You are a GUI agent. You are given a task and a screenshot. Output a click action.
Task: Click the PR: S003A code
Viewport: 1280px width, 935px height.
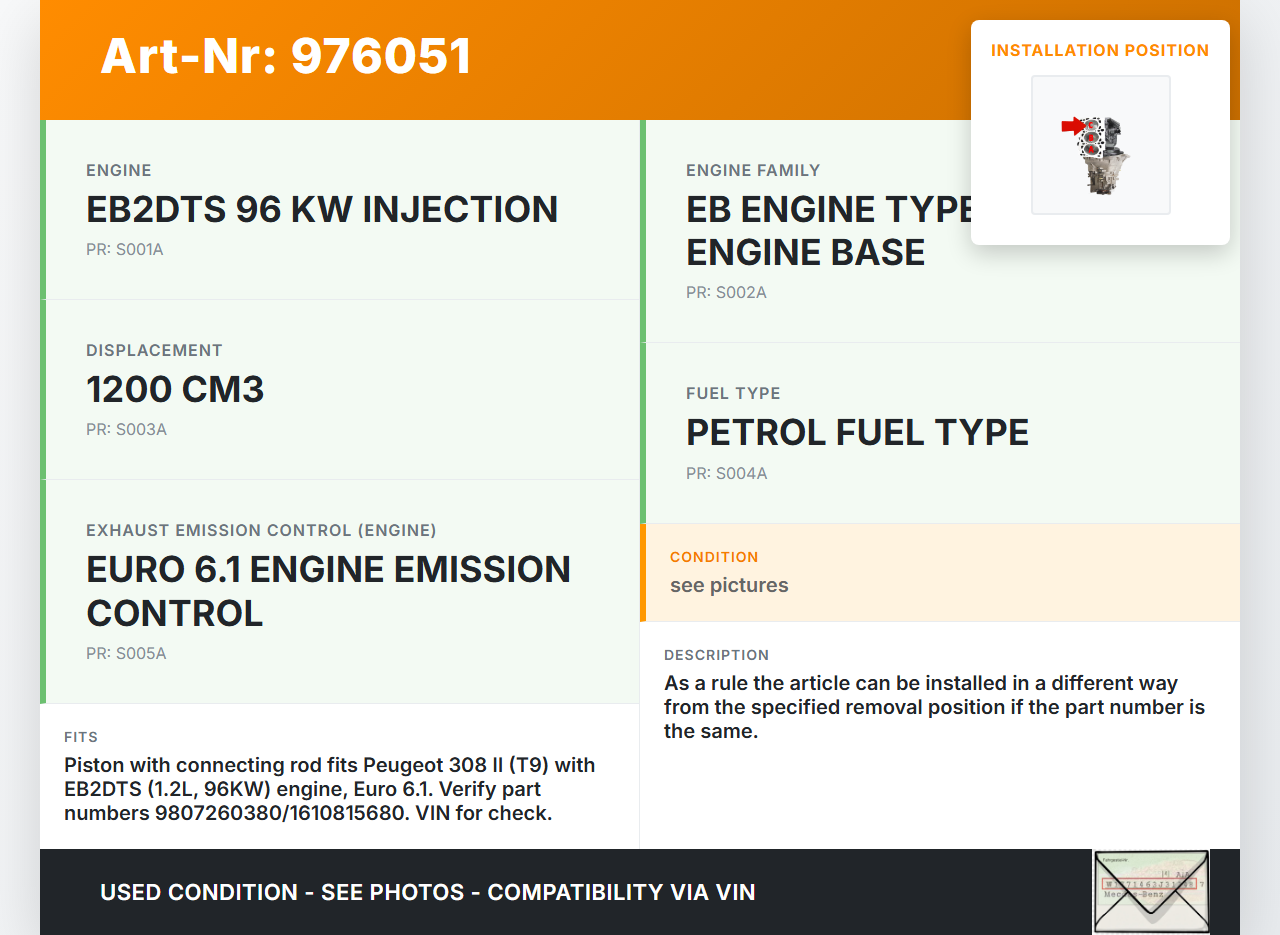tap(126, 430)
